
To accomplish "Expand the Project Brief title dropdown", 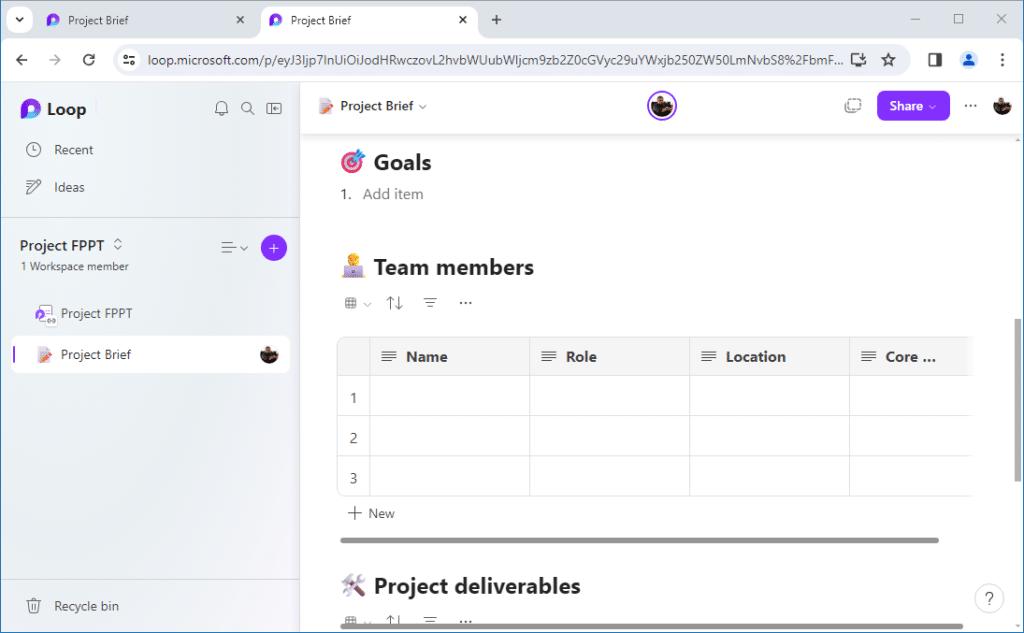I will 422,106.
